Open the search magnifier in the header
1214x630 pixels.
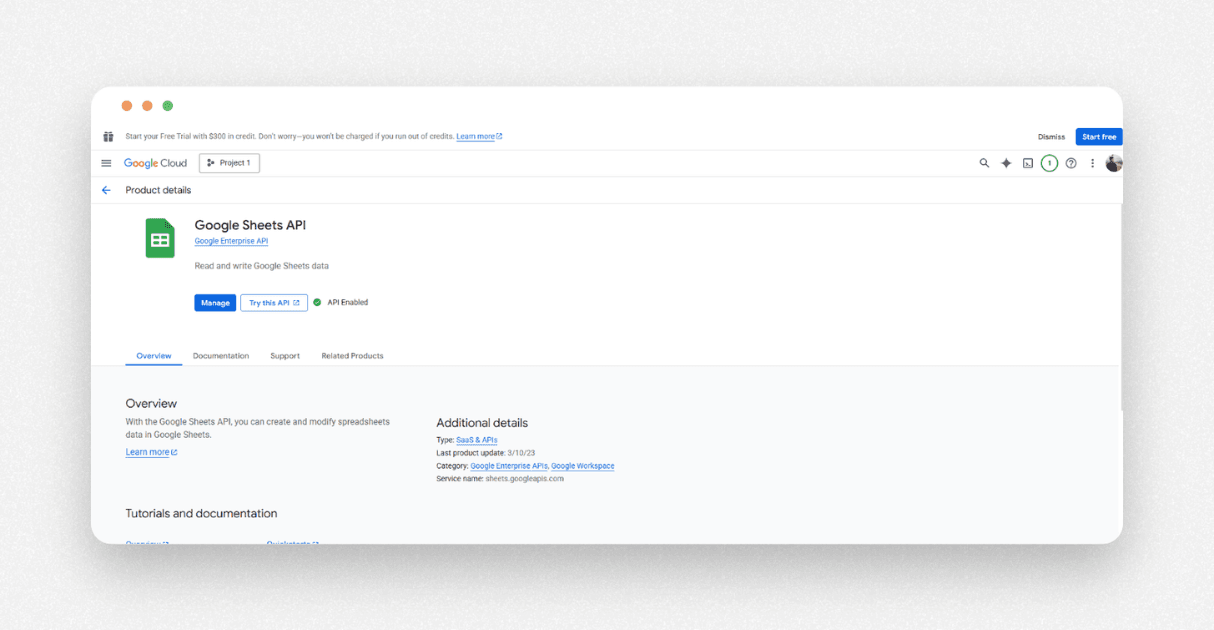[984, 163]
